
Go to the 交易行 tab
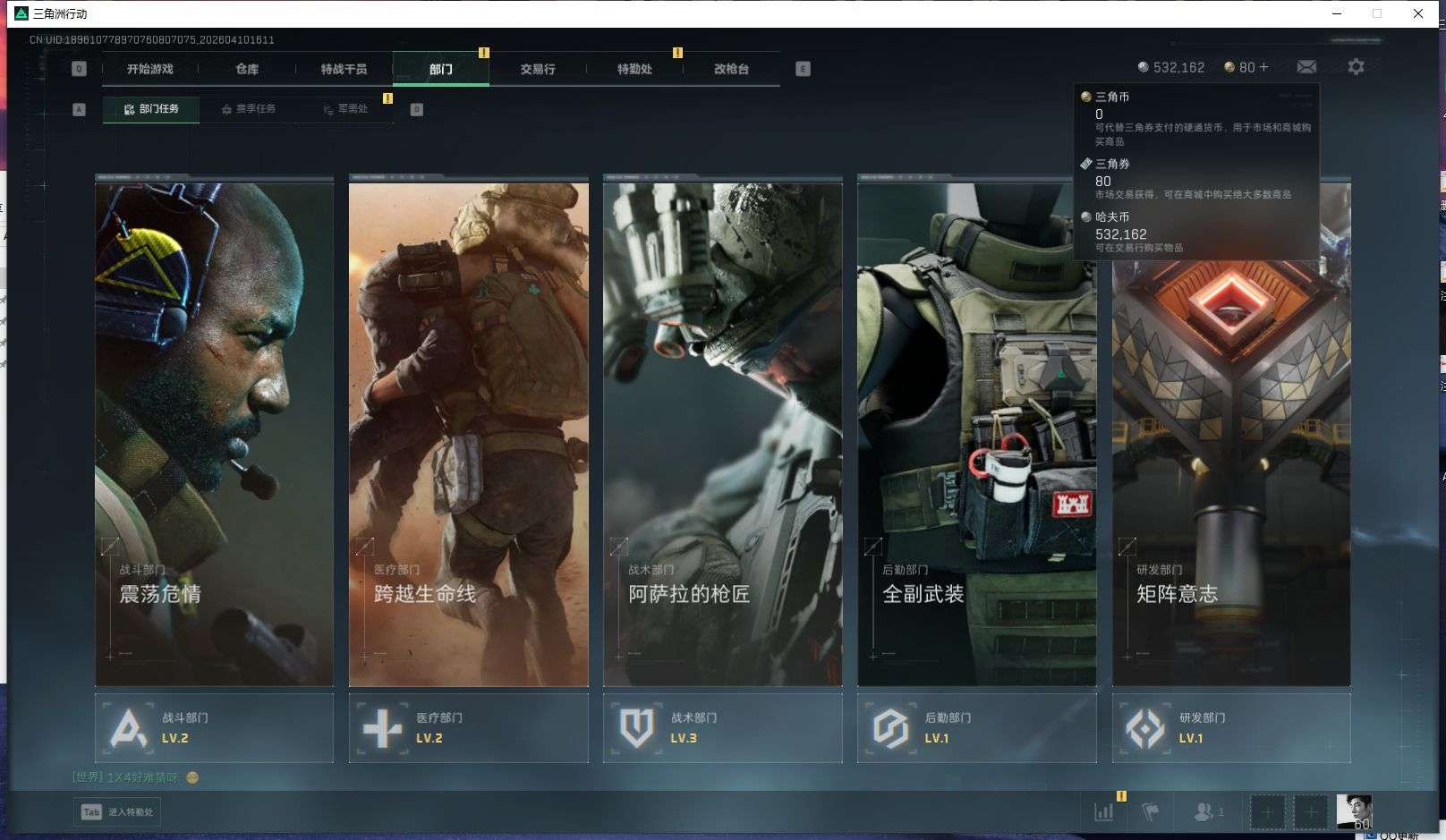coord(538,69)
